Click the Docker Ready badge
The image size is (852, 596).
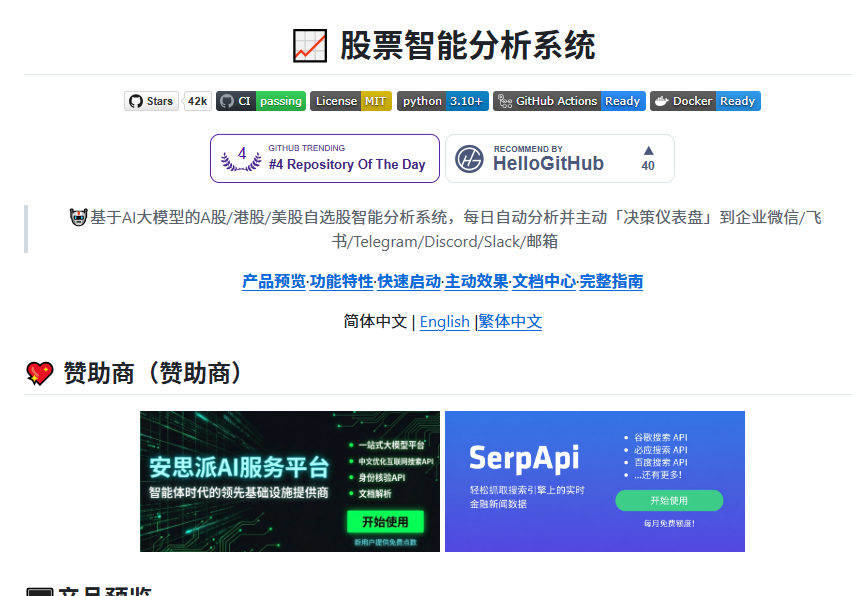click(x=705, y=101)
